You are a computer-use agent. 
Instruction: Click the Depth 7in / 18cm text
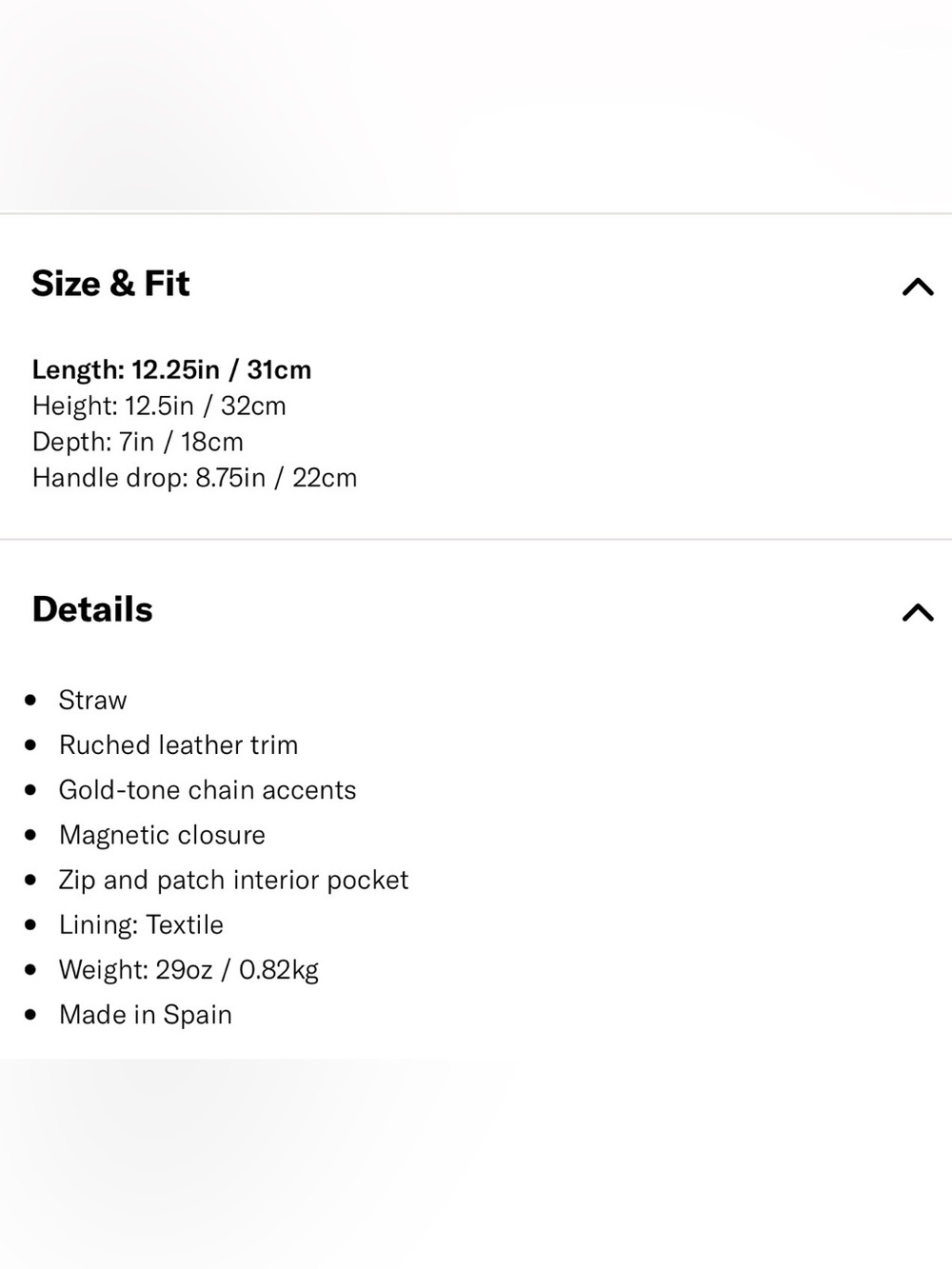click(138, 442)
